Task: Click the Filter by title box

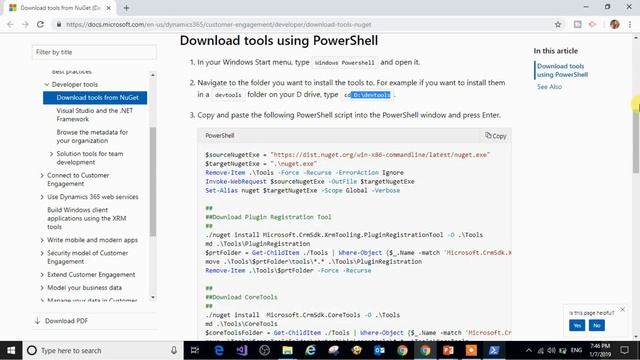Action: [94, 52]
